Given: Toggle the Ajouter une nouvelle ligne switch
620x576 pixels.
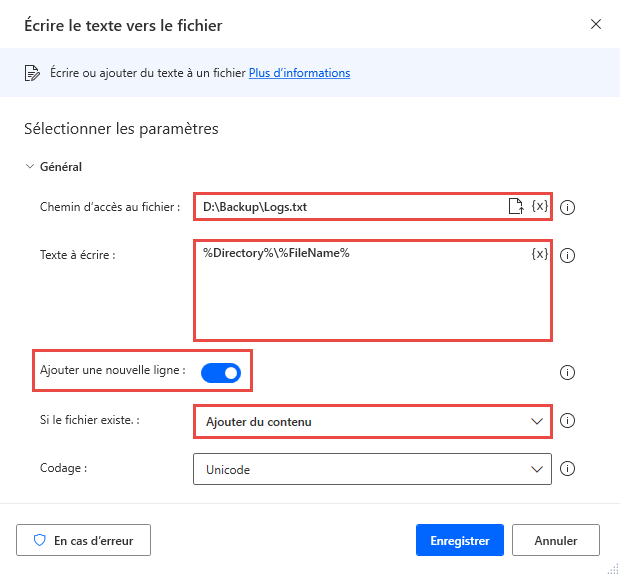Looking at the screenshot, I should tap(221, 373).
